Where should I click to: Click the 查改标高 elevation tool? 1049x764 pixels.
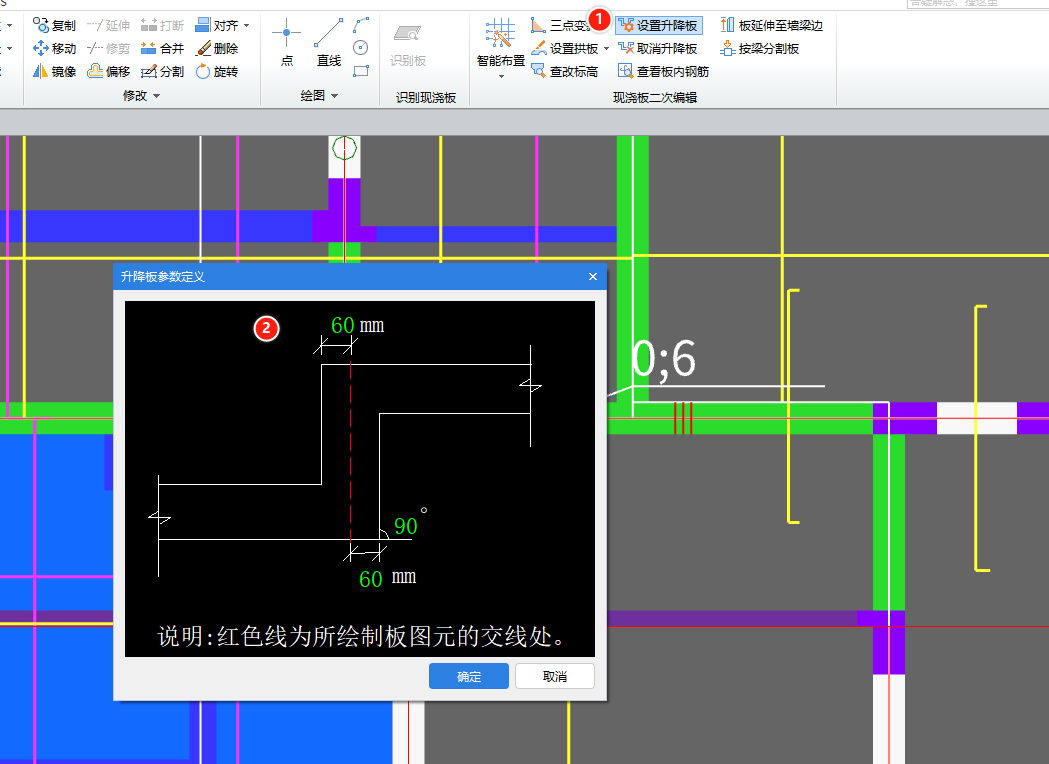pos(565,72)
